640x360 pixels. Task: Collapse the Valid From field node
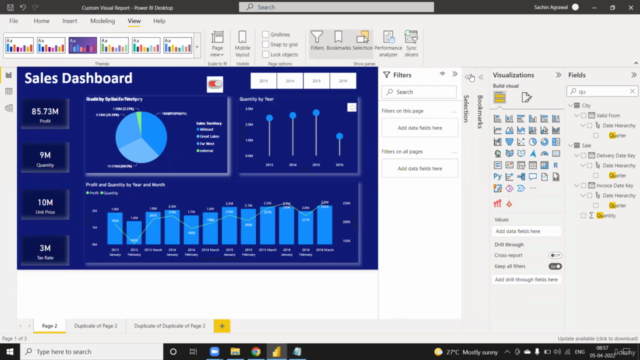[577, 116]
